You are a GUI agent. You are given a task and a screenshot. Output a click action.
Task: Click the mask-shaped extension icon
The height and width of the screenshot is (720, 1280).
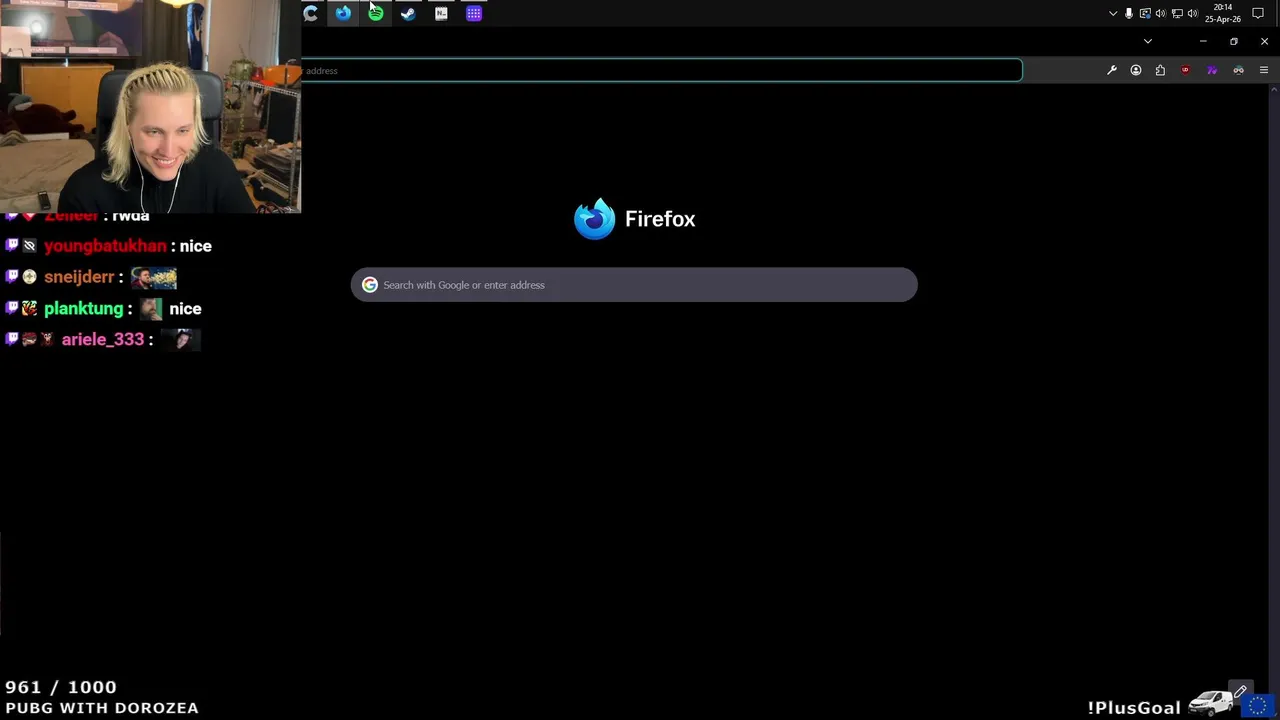coord(1238,70)
